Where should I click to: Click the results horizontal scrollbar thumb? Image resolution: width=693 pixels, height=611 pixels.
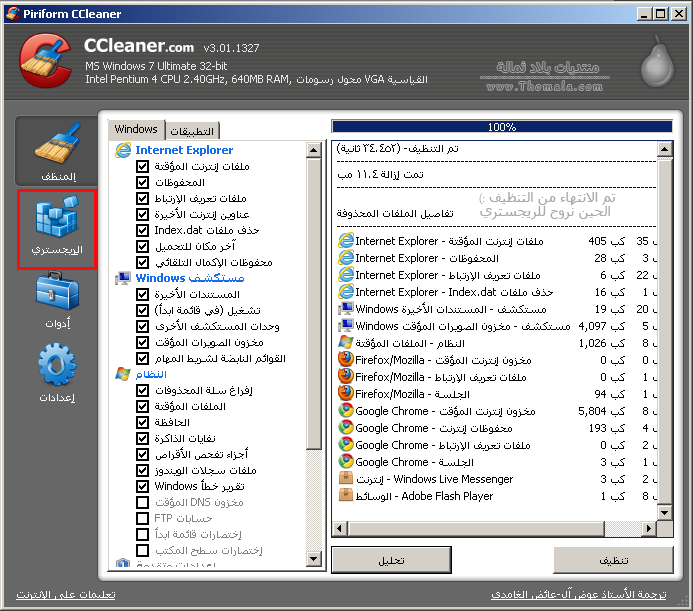coord(476,528)
